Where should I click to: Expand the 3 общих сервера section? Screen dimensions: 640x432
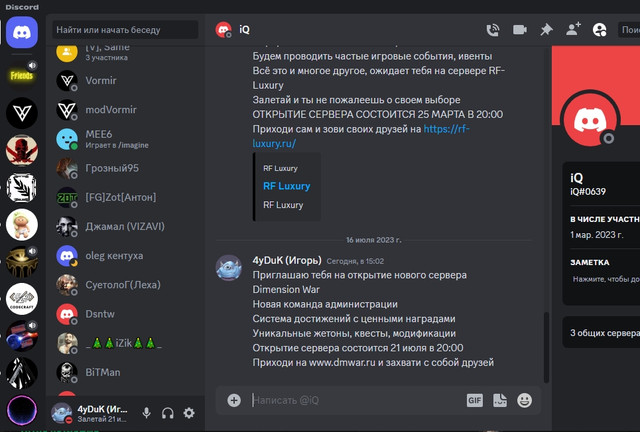point(601,333)
